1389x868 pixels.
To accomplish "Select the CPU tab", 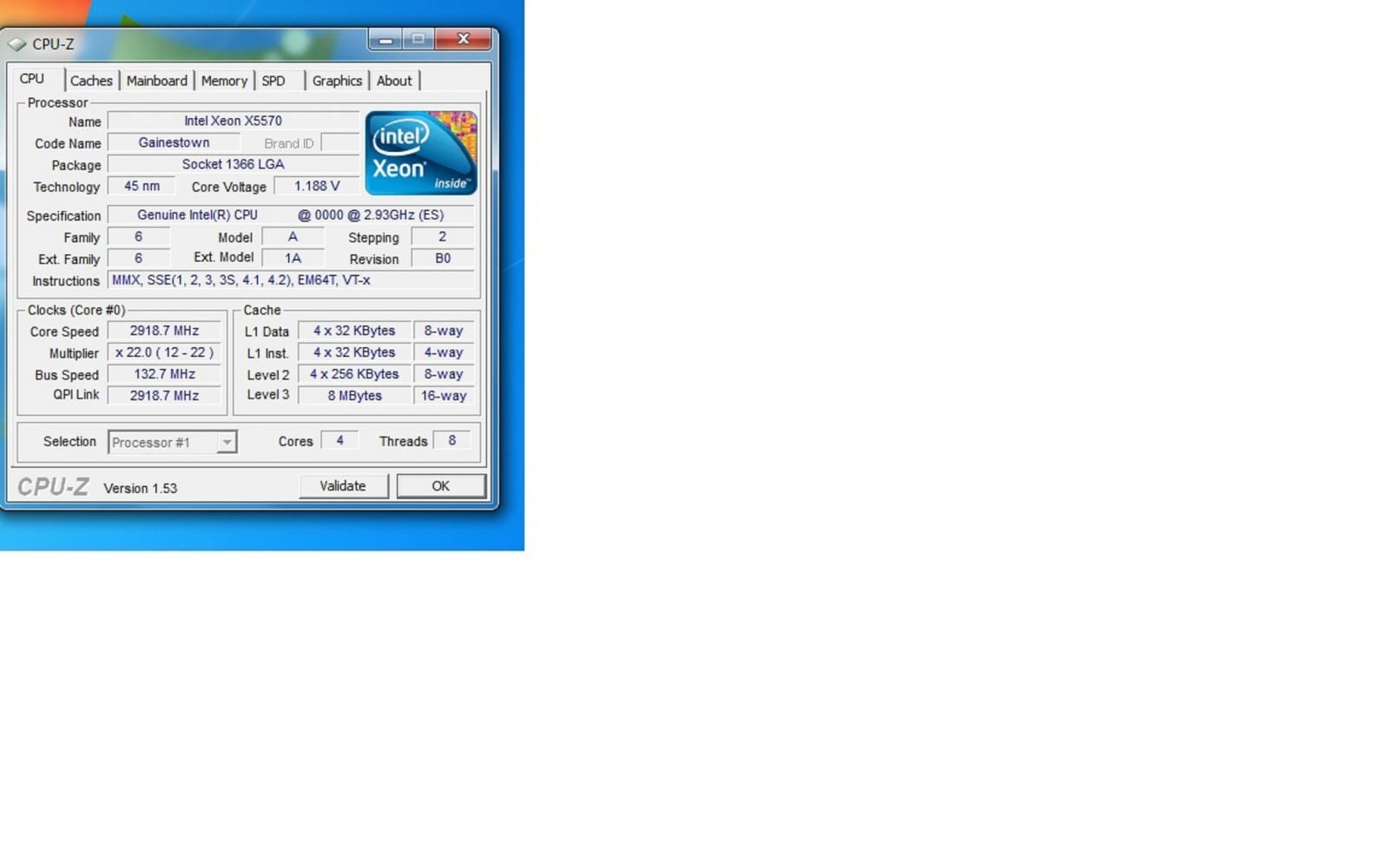I will (x=32, y=79).
